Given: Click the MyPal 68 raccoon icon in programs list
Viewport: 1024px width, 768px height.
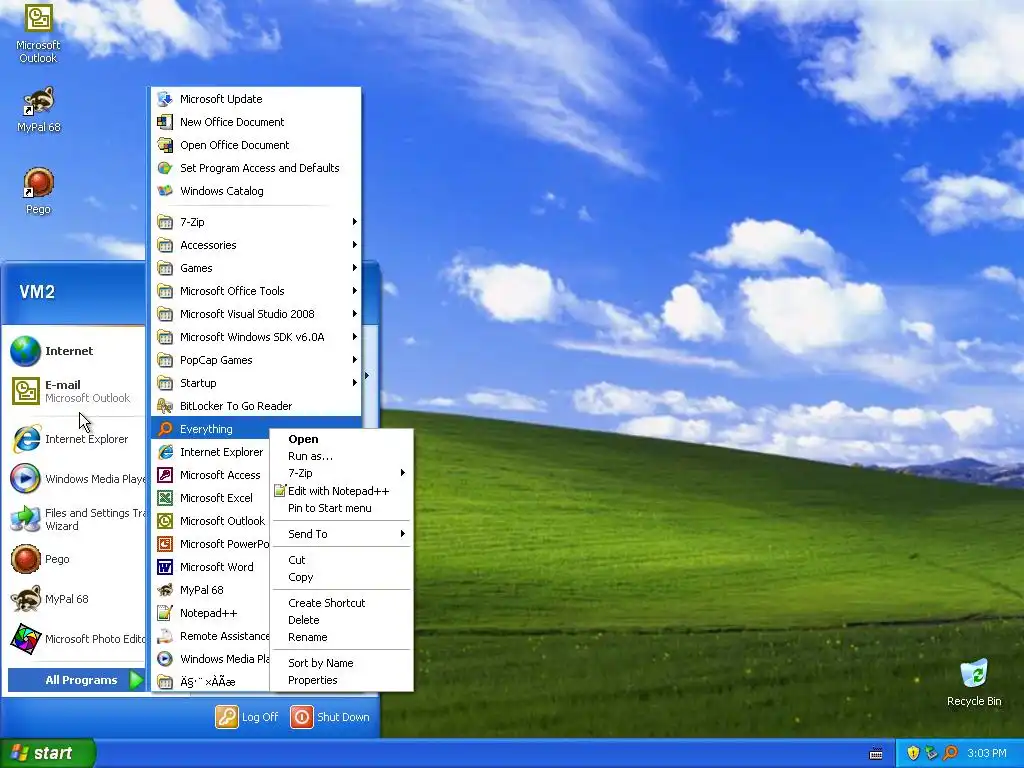Looking at the screenshot, I should [165, 590].
